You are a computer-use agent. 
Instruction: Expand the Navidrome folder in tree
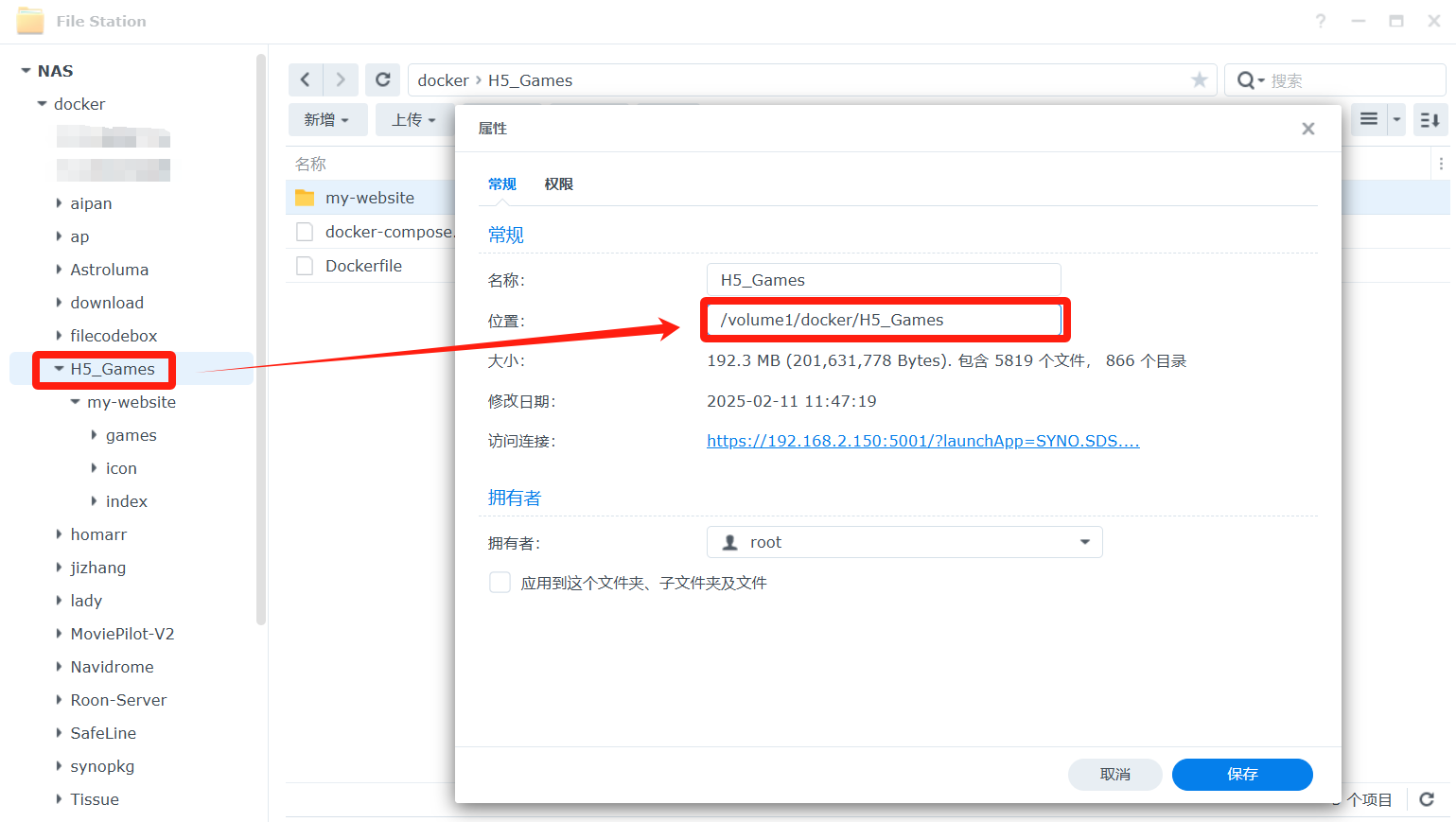(60, 667)
